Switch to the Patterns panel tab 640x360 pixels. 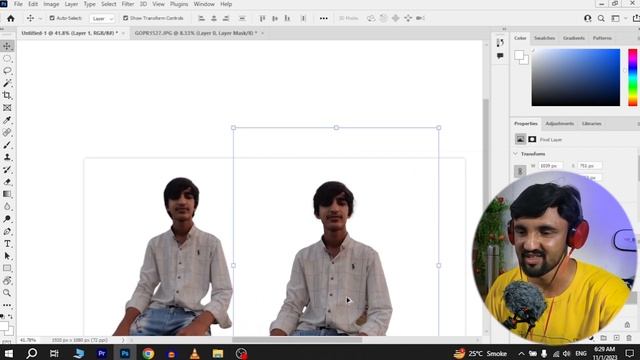(x=602, y=38)
